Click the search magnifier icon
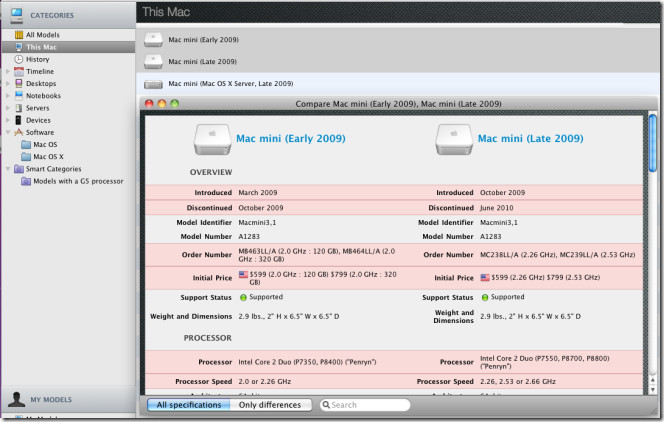Viewport: 664px width, 422px height. (326, 405)
